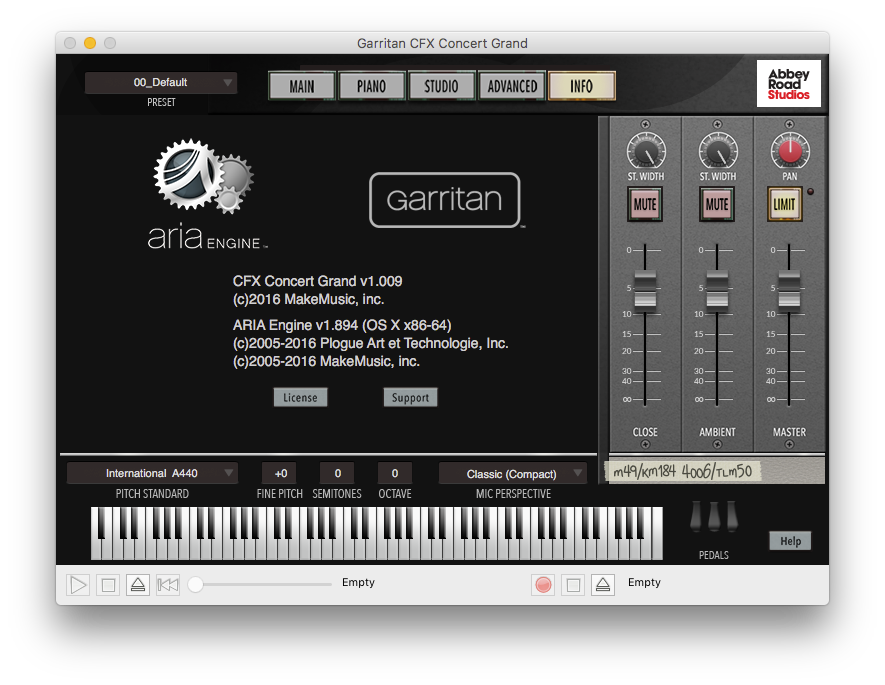Image resolution: width=885 pixels, height=685 pixels.
Task: Stop the MIDI player
Action: (x=108, y=585)
